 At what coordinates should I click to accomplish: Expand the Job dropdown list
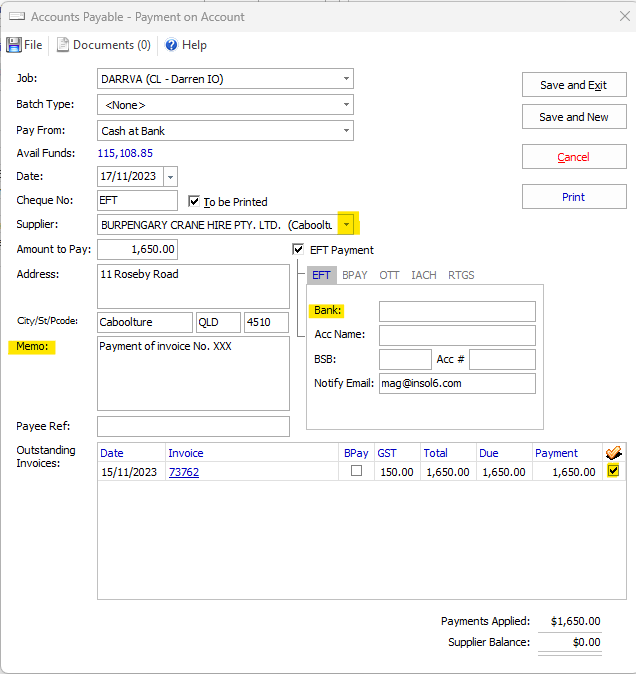[346, 78]
